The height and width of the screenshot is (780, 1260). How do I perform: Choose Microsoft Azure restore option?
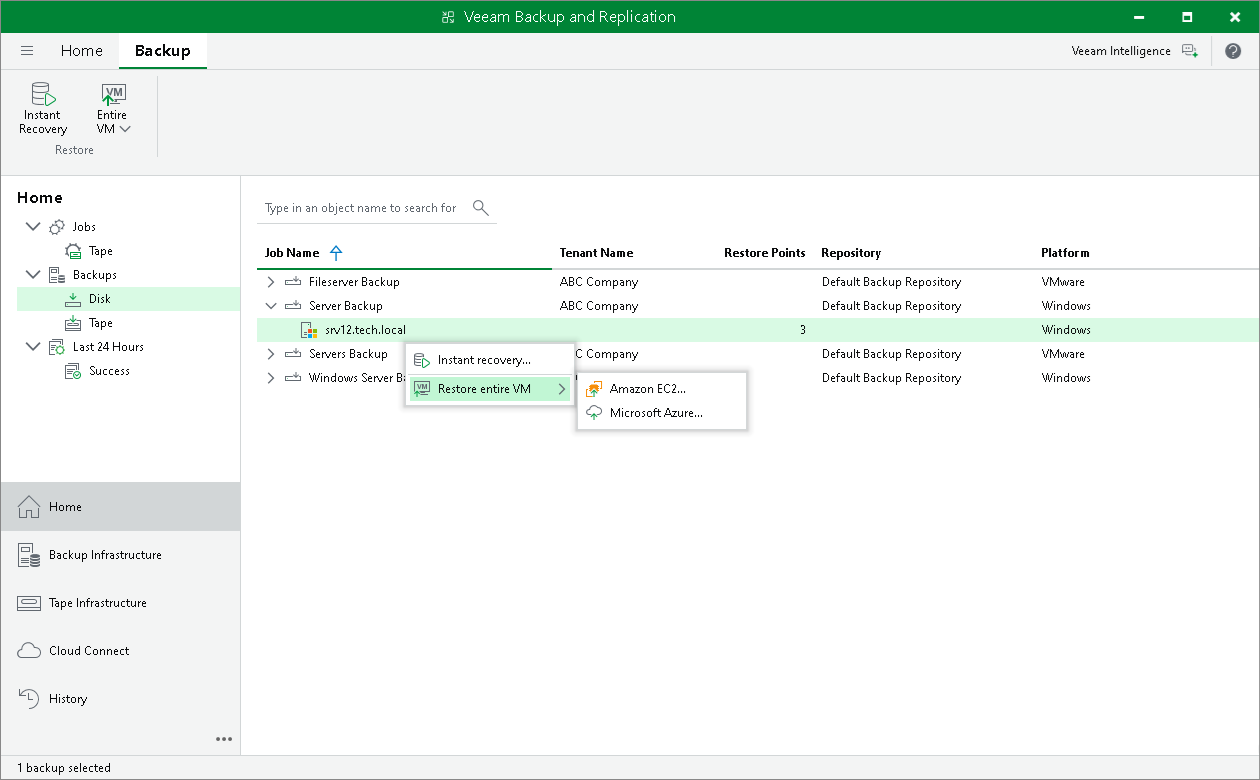tap(662, 412)
